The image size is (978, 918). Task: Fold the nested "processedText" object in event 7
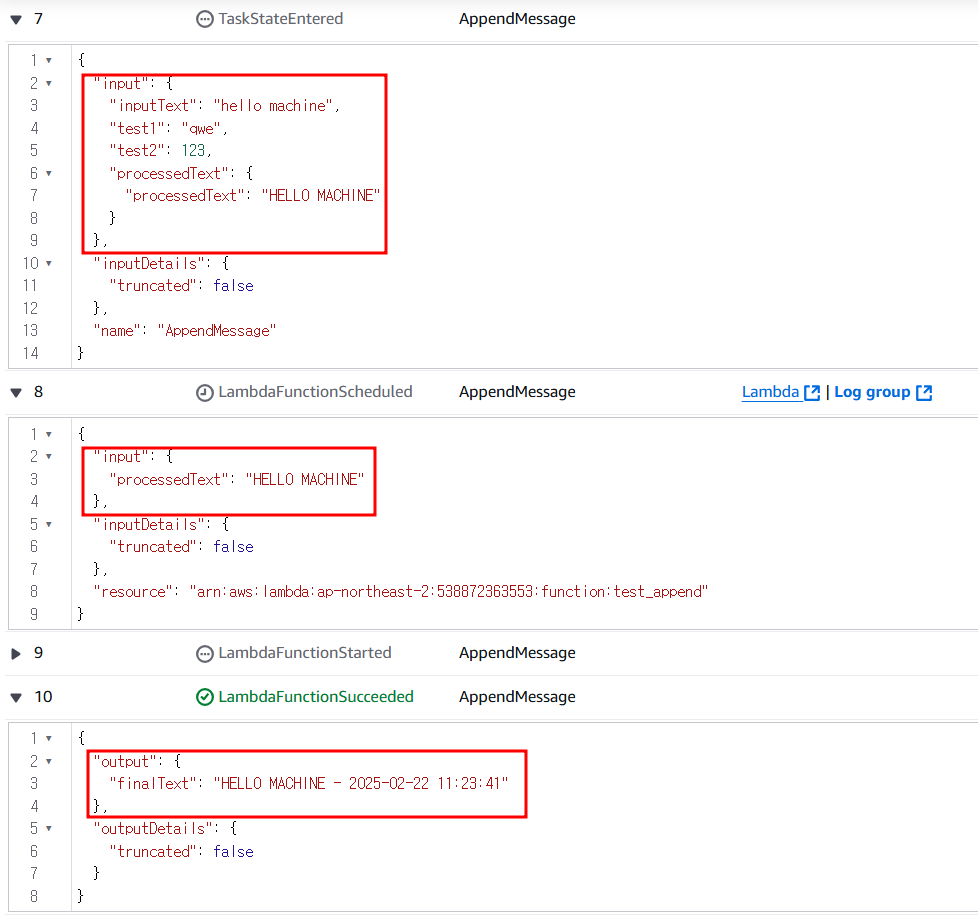(49, 173)
